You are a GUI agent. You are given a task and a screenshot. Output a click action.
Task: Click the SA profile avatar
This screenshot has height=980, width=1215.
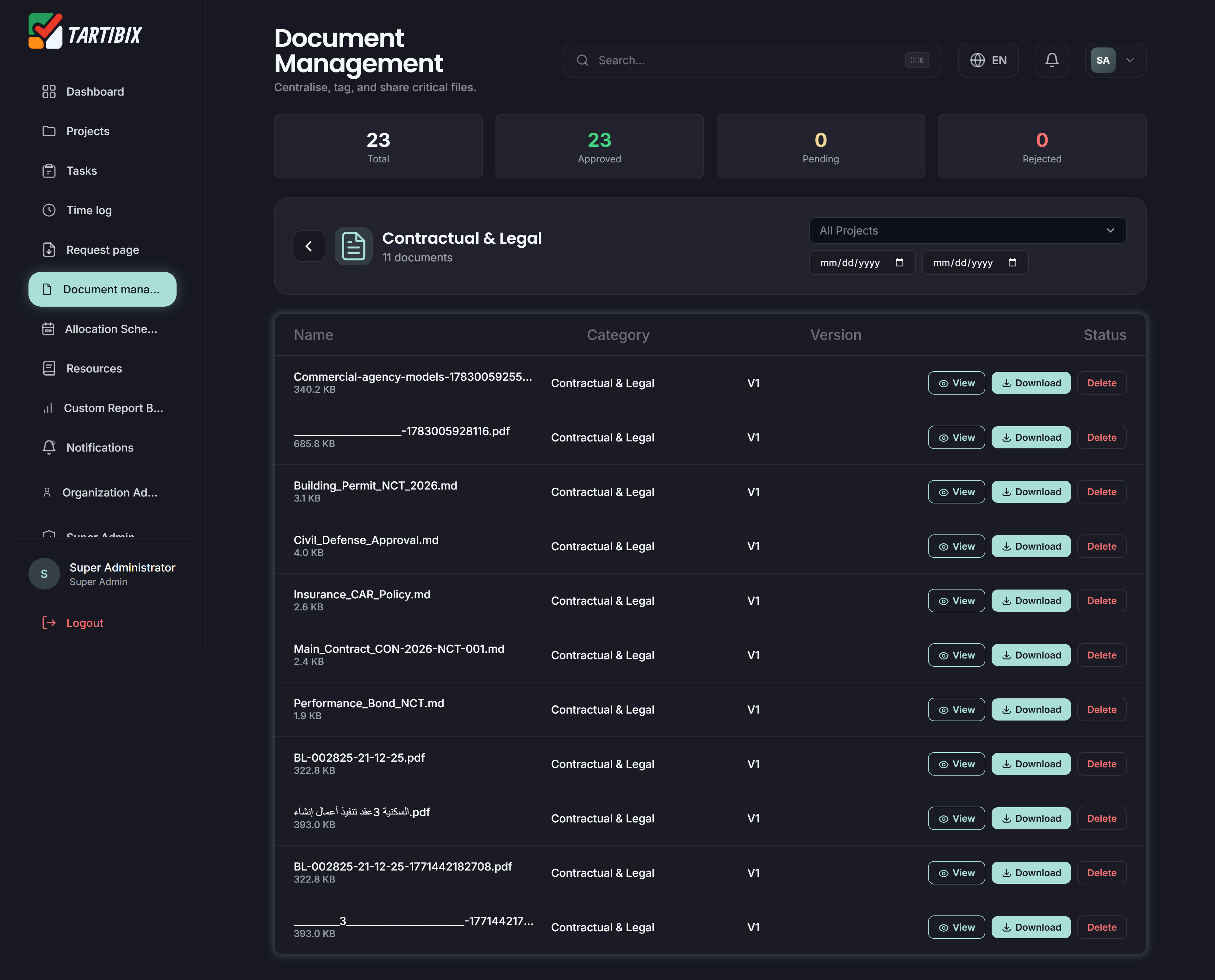coord(1103,60)
